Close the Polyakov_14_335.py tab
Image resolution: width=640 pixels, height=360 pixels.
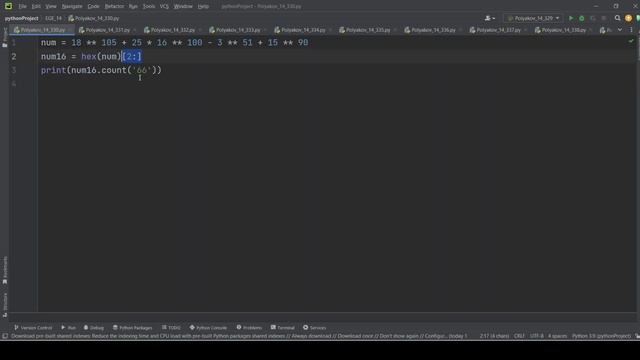click(395, 30)
